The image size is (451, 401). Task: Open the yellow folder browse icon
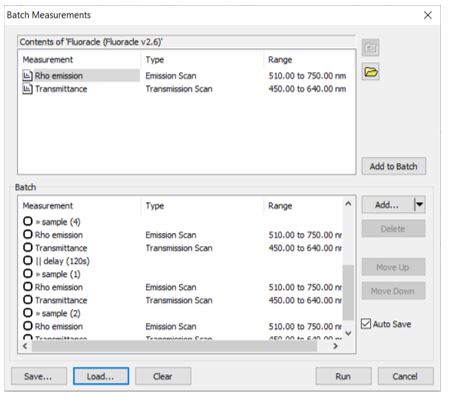tap(371, 72)
